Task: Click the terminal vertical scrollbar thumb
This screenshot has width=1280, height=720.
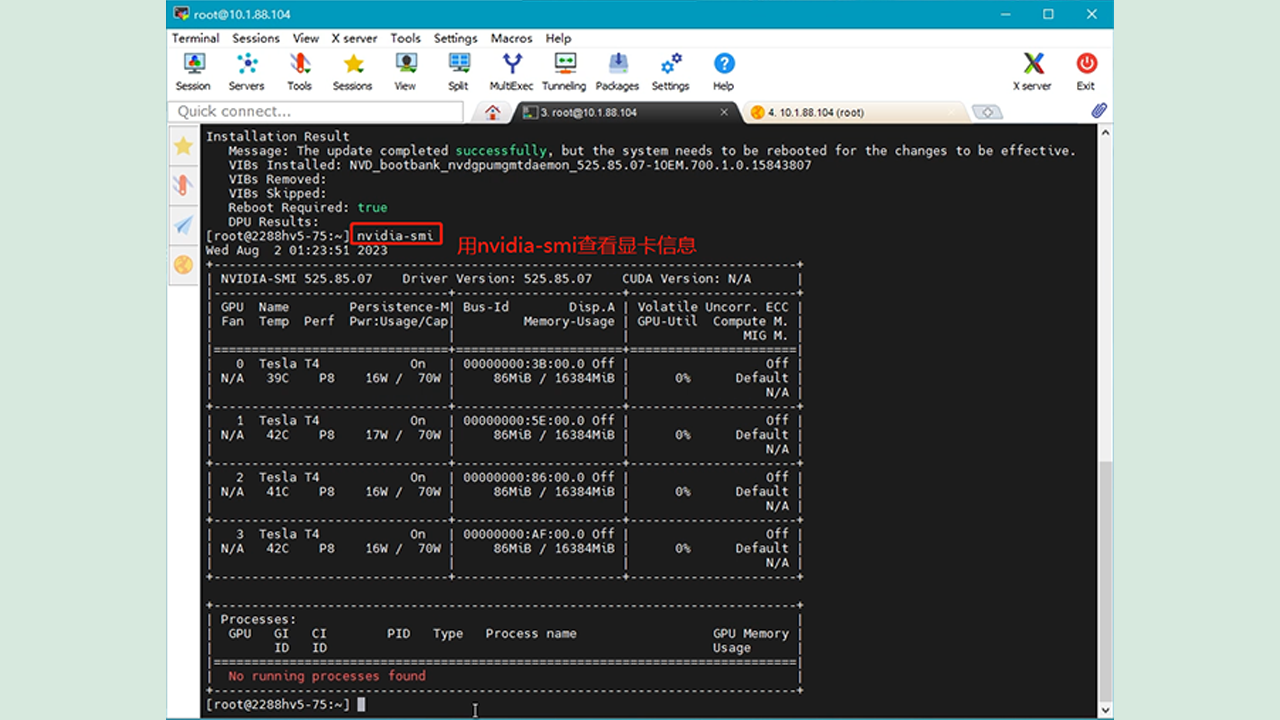Action: click(1105, 580)
